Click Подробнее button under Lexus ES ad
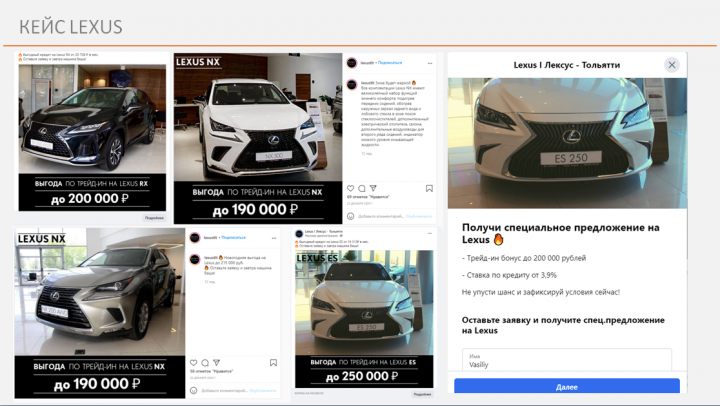Screen dimensions: 720x406 click(422, 394)
